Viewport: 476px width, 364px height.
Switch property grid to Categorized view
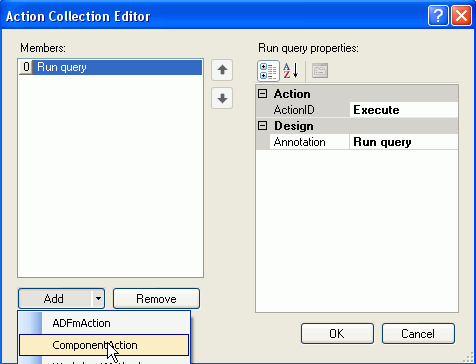[x=268, y=71]
